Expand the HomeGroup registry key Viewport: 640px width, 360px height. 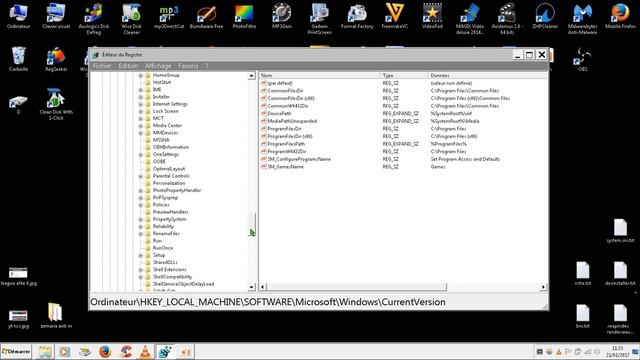[x=140, y=76]
